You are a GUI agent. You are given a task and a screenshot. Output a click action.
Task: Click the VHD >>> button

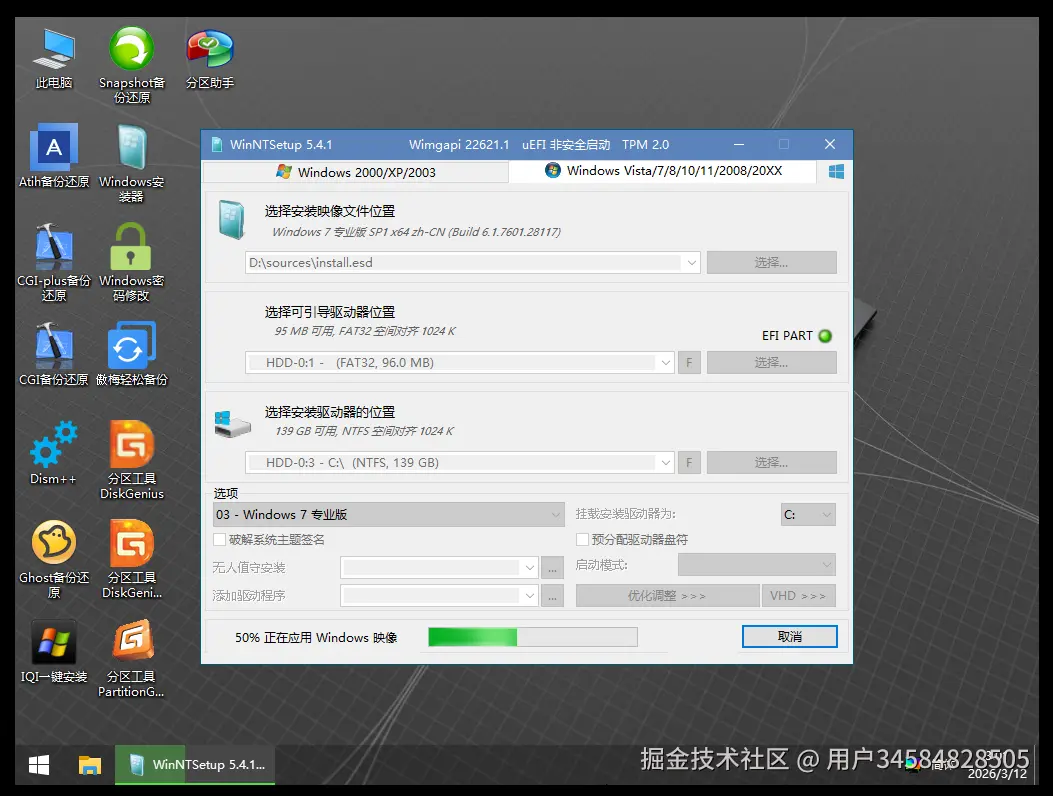pos(798,596)
